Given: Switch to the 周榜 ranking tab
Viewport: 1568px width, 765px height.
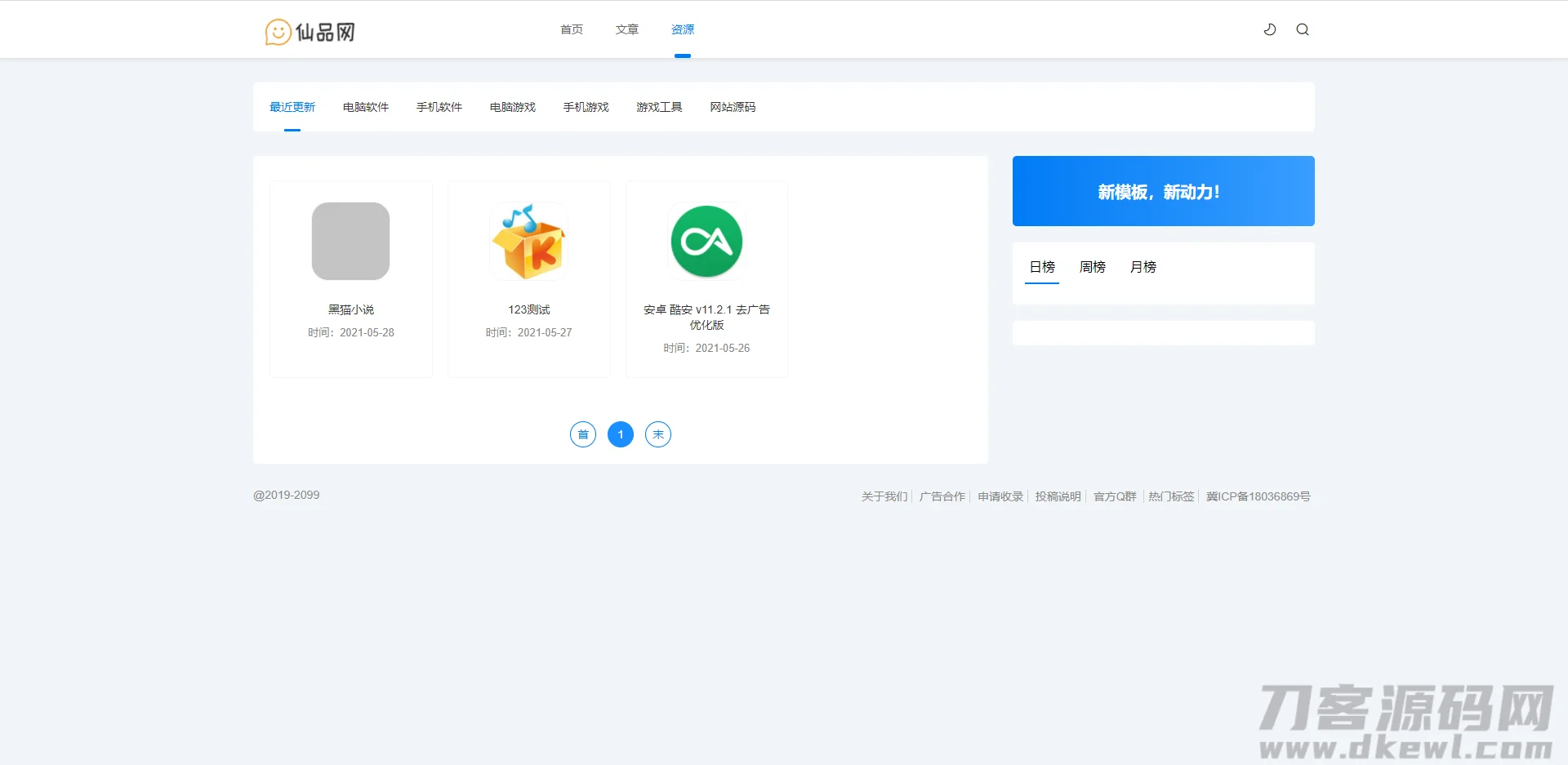Looking at the screenshot, I should click(1092, 267).
